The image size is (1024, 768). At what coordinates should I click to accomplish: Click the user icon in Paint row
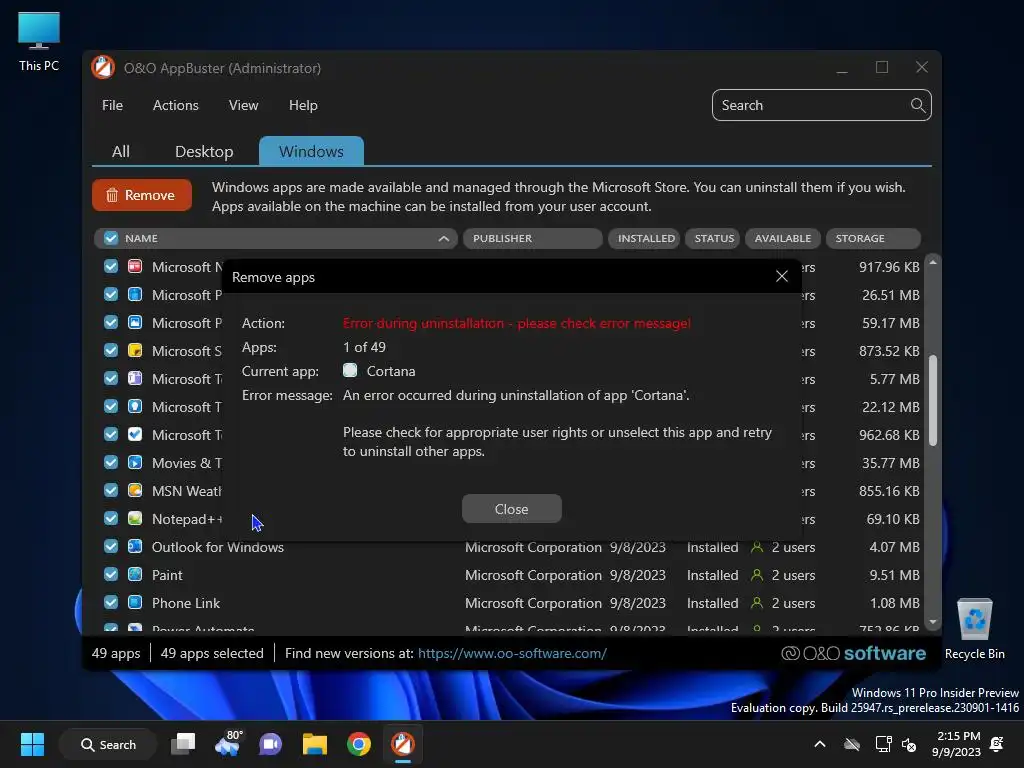click(x=757, y=575)
